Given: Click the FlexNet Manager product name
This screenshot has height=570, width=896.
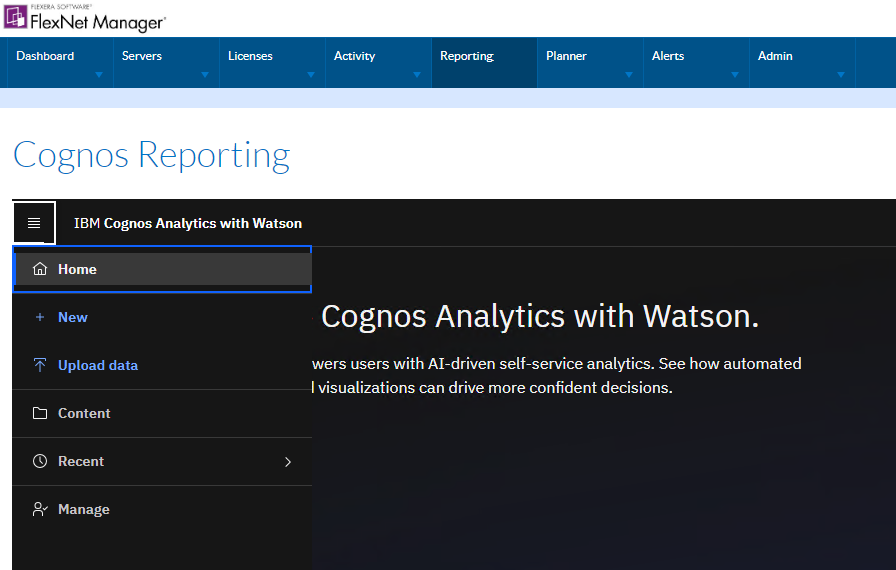Looking at the screenshot, I should click(x=98, y=23).
